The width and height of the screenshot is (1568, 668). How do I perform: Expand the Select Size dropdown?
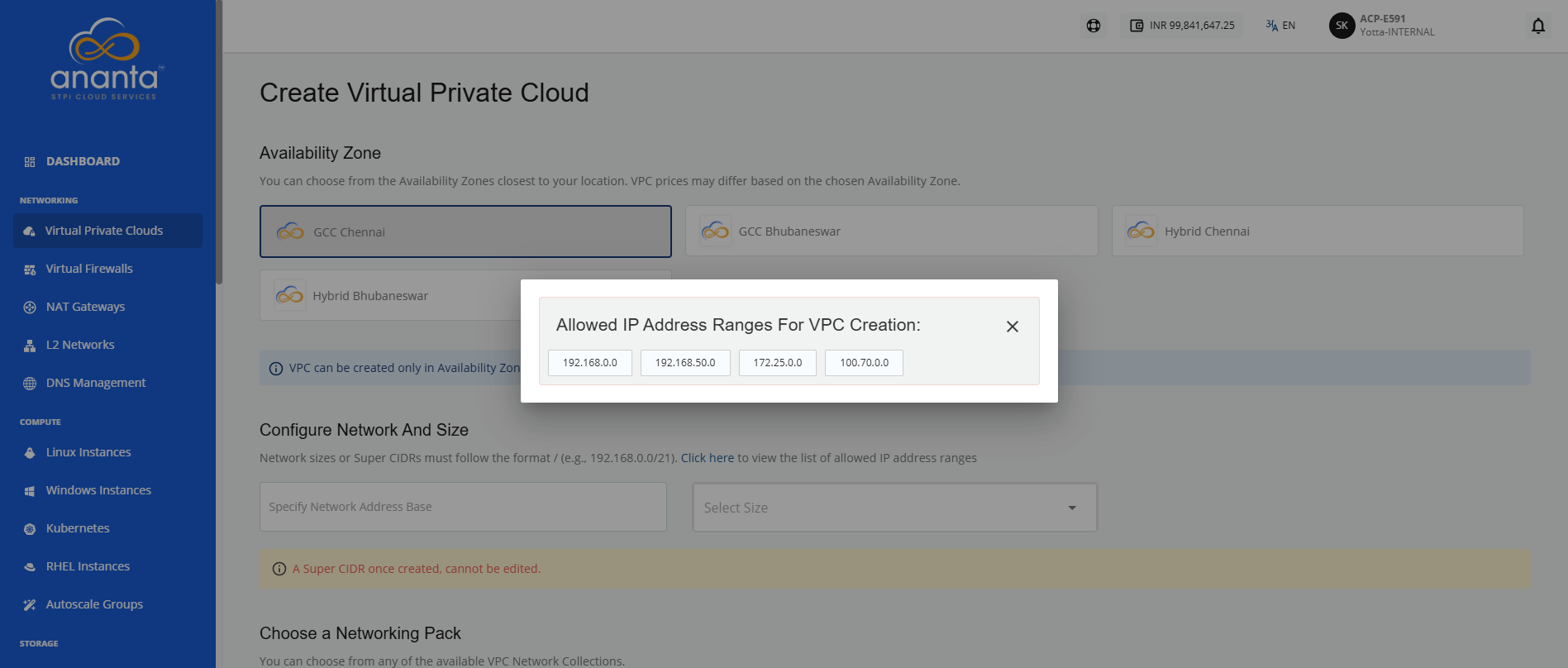tap(895, 508)
